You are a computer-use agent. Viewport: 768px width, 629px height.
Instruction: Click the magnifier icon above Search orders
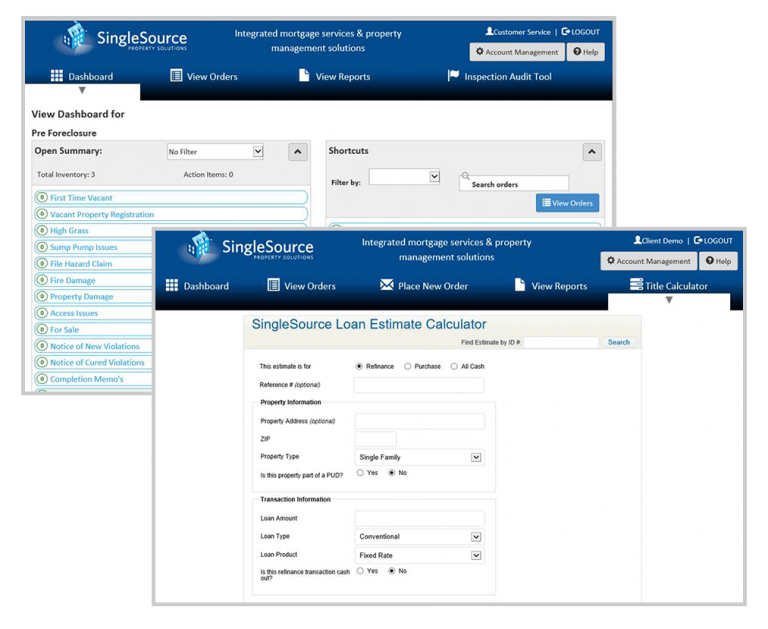click(x=465, y=176)
